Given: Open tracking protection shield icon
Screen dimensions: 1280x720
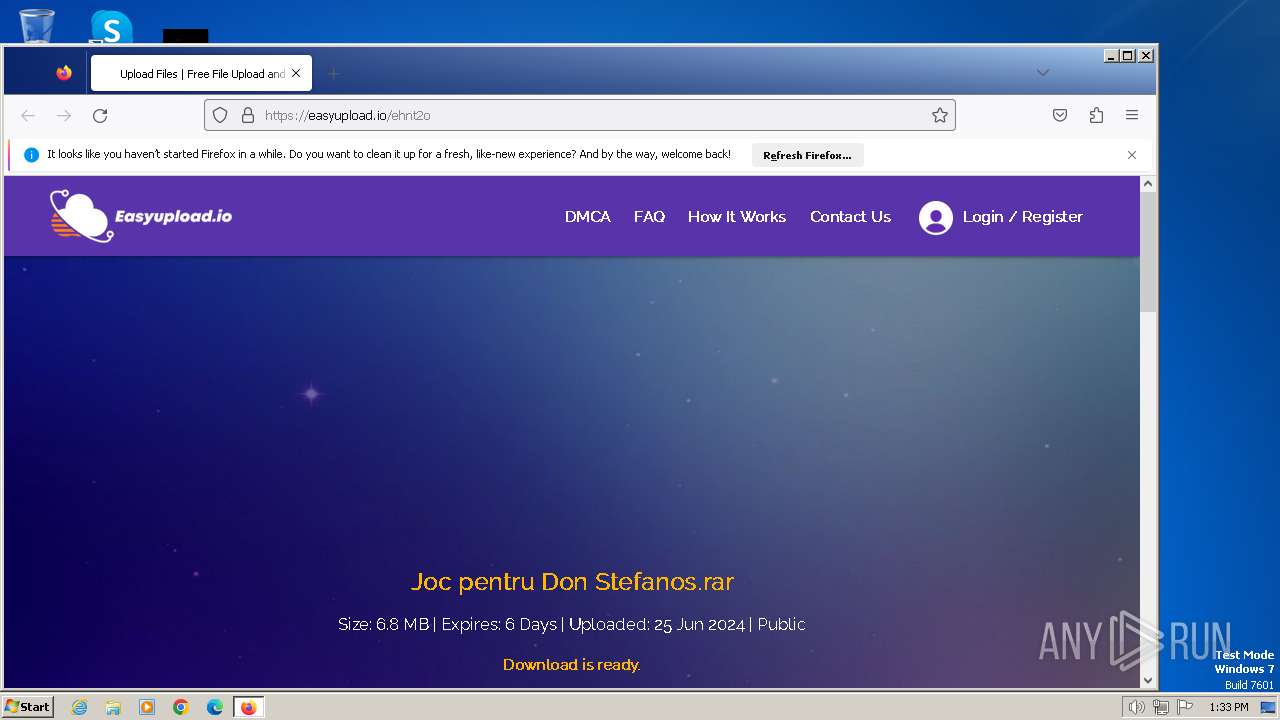Looking at the screenshot, I should [220, 115].
